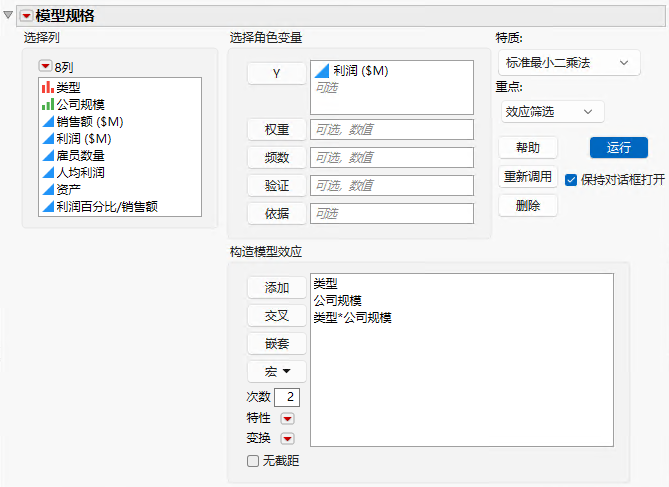Viewport: 669px width, 487px height.
Task: Click the 重新调用 button
Action: tap(528, 177)
